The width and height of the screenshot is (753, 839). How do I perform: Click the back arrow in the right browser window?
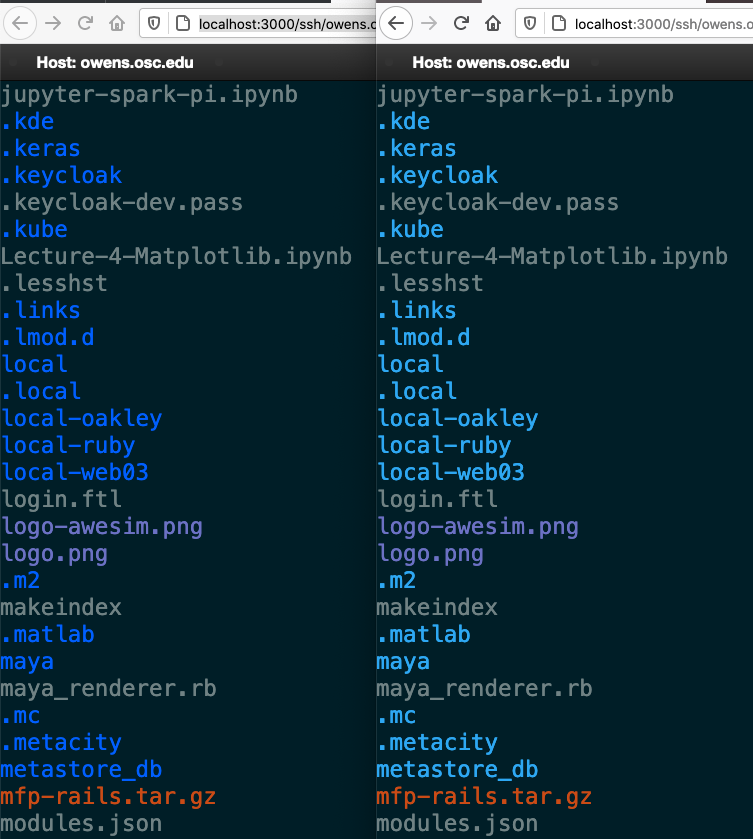396,22
